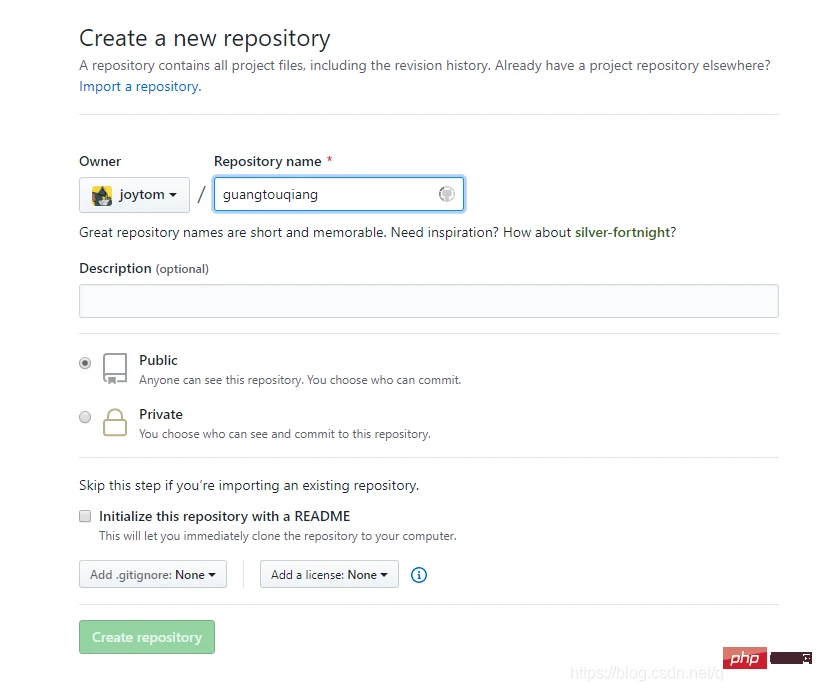Screen dimensions: 823x691
Task: Expand the Add .gitignore dropdown
Action: (153, 575)
